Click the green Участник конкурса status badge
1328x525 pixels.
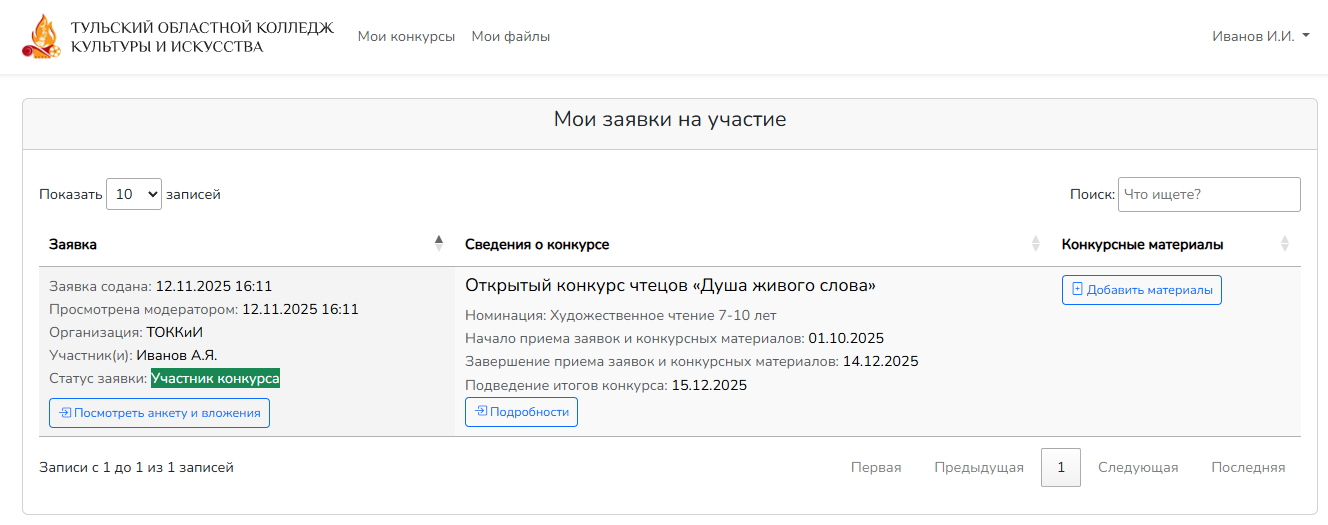pos(215,378)
